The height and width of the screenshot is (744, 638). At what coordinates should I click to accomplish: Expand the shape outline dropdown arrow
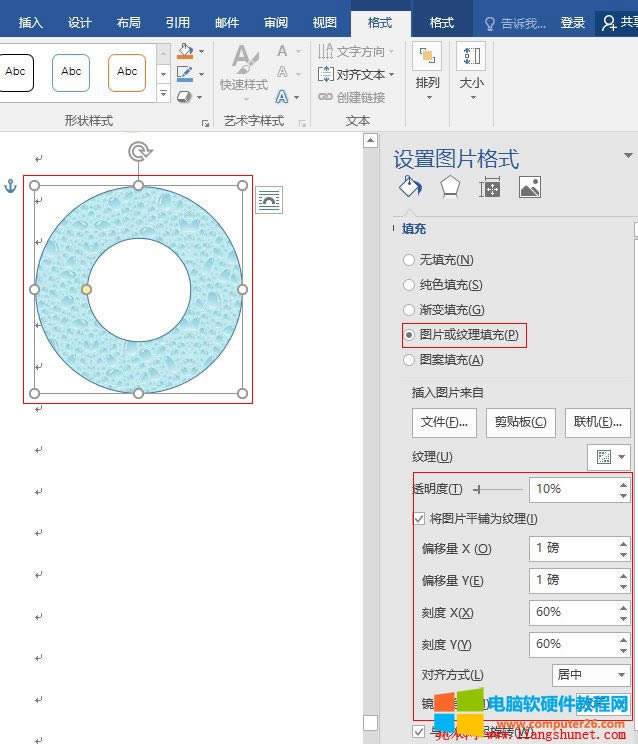click(202, 74)
